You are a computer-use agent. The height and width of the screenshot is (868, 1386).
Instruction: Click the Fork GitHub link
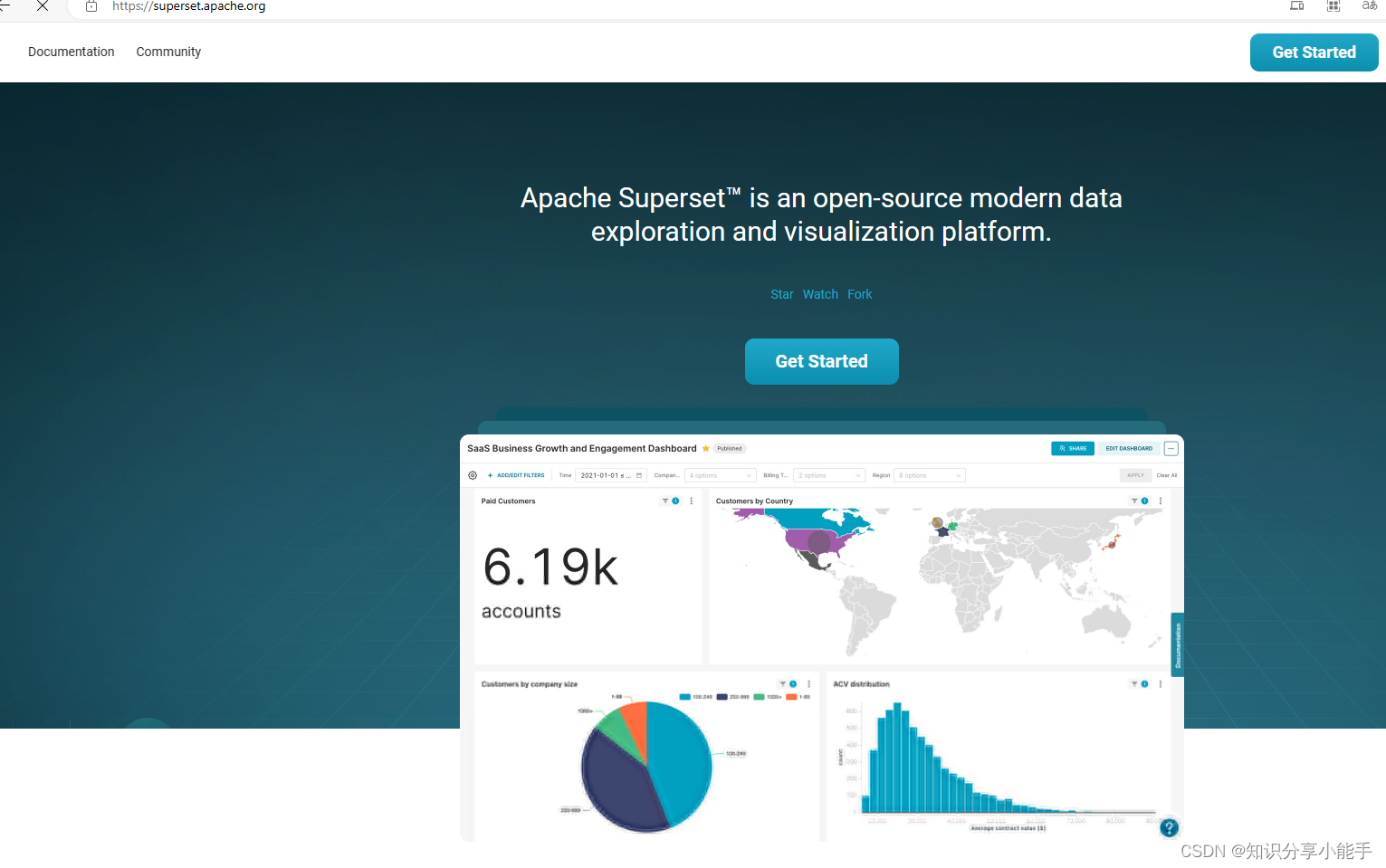coord(859,294)
